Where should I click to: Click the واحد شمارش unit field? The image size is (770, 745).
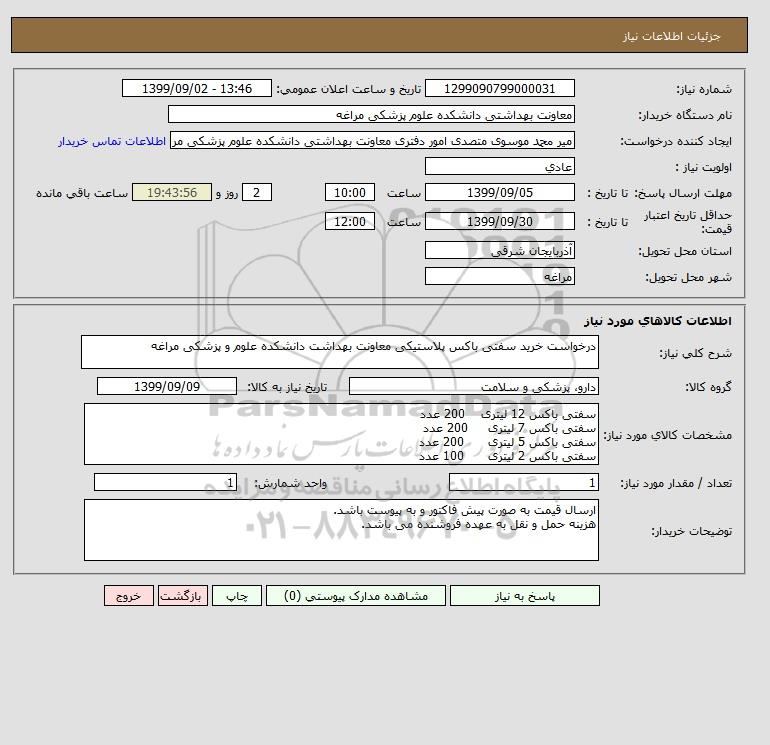[165, 482]
